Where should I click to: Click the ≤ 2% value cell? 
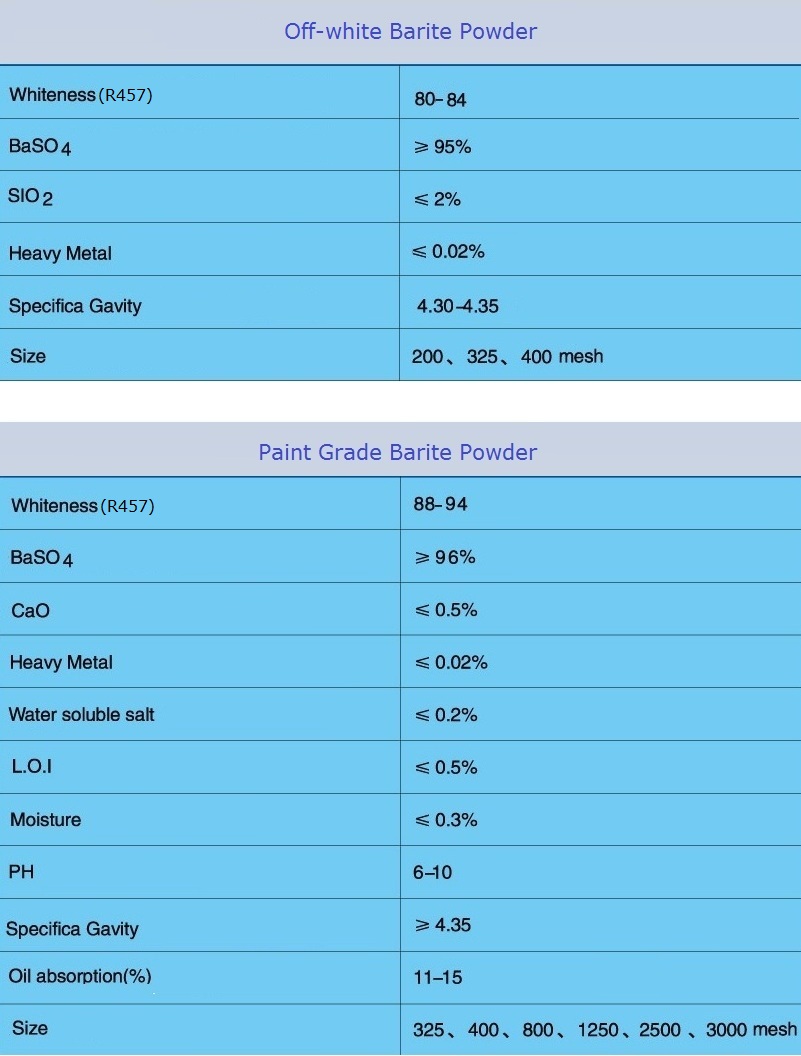[437, 199]
